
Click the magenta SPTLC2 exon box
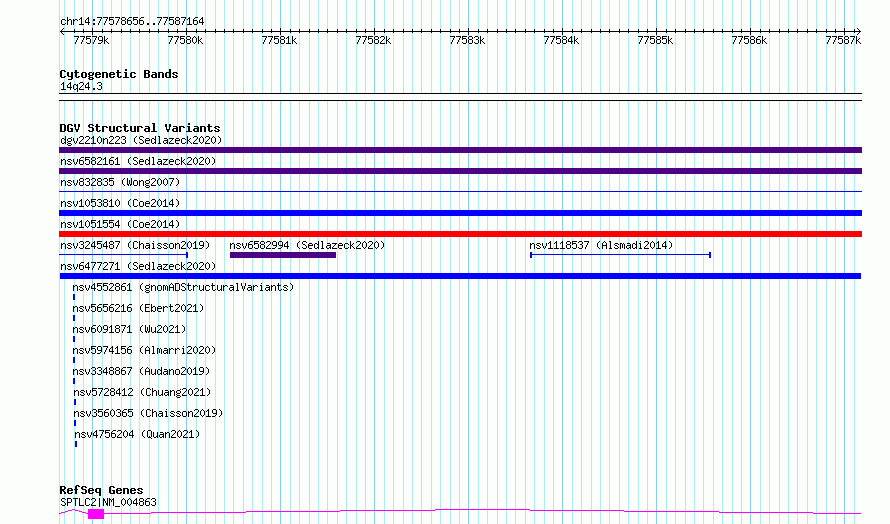point(96,514)
